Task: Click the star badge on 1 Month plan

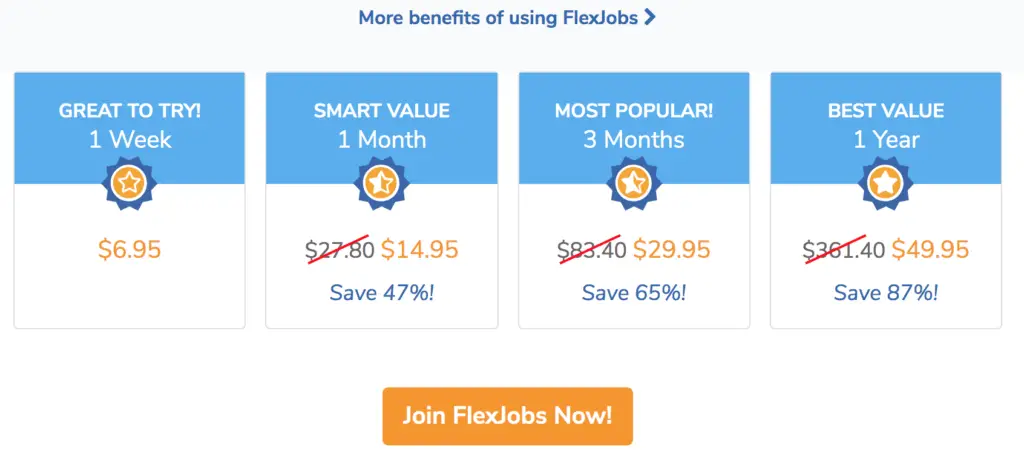Action: pyautogui.click(x=381, y=183)
